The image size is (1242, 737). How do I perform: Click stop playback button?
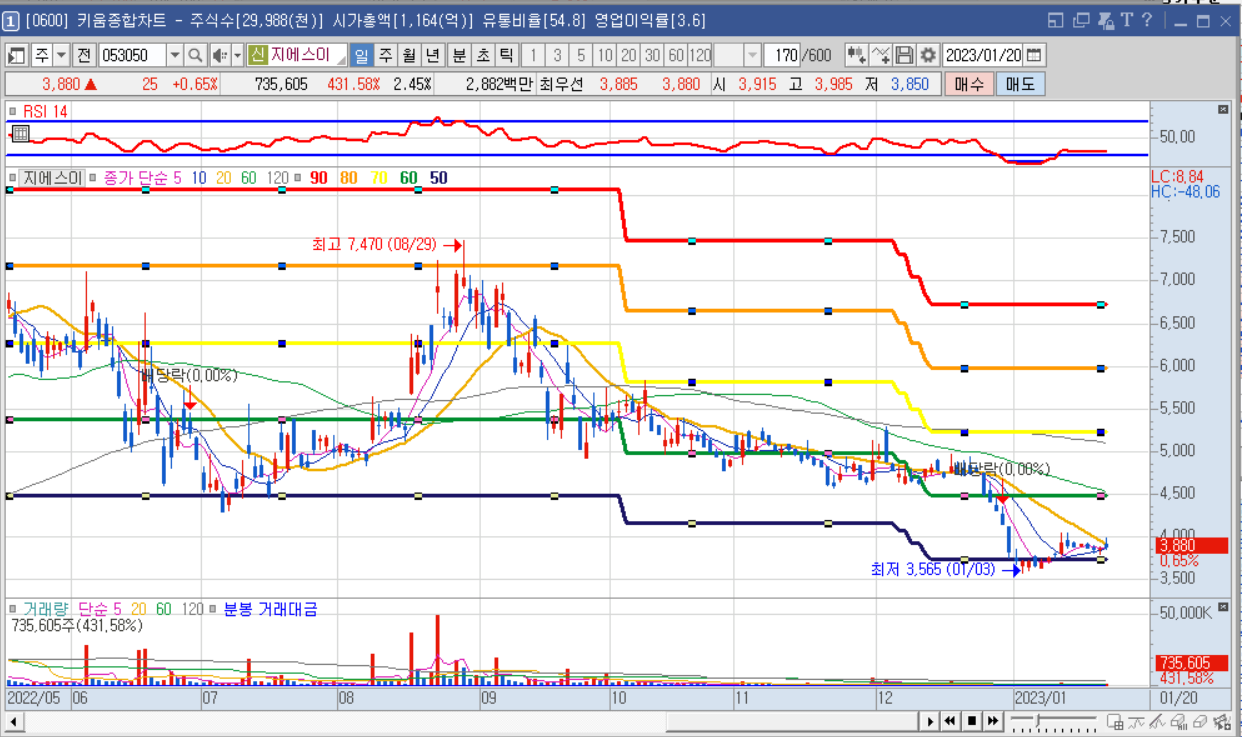coord(971,721)
